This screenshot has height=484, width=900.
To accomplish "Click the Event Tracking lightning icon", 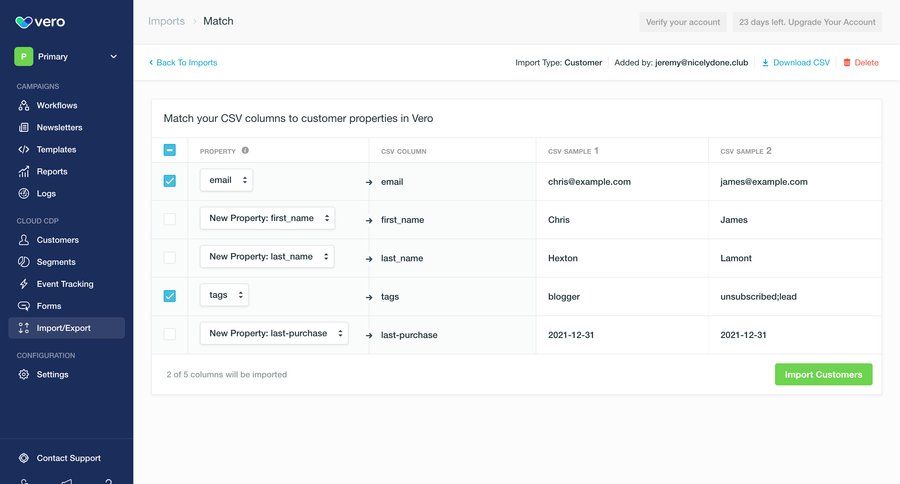I will tap(24, 284).
